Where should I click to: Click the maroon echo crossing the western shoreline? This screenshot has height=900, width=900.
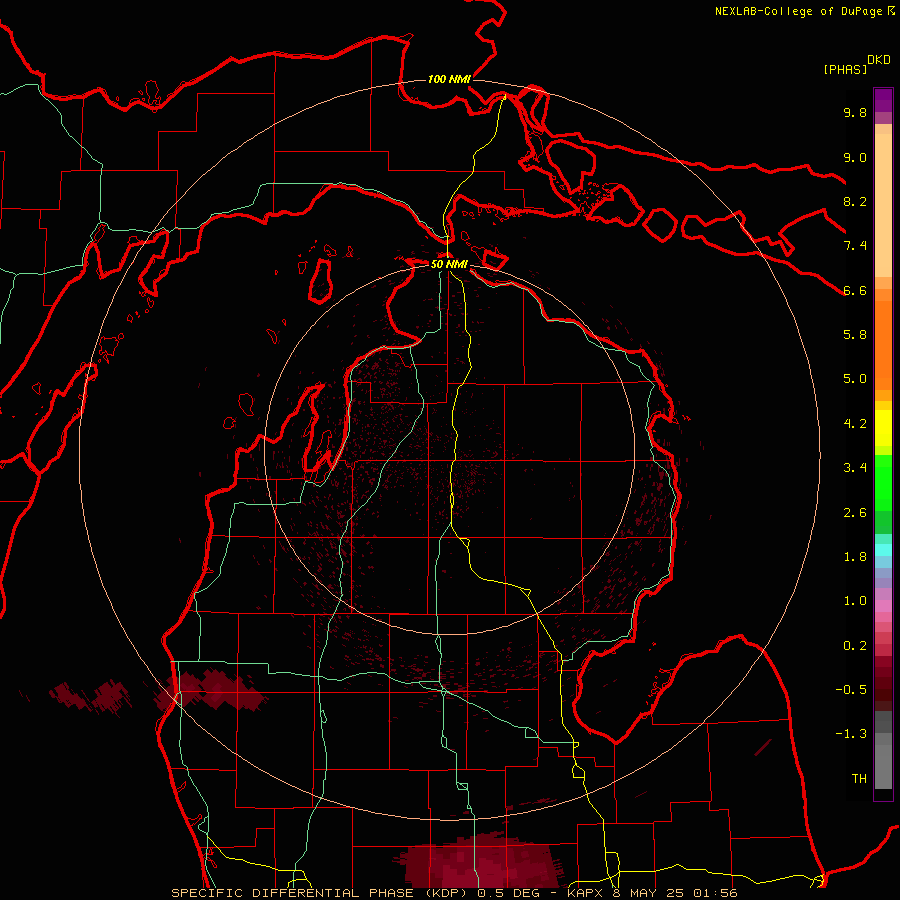211,690
